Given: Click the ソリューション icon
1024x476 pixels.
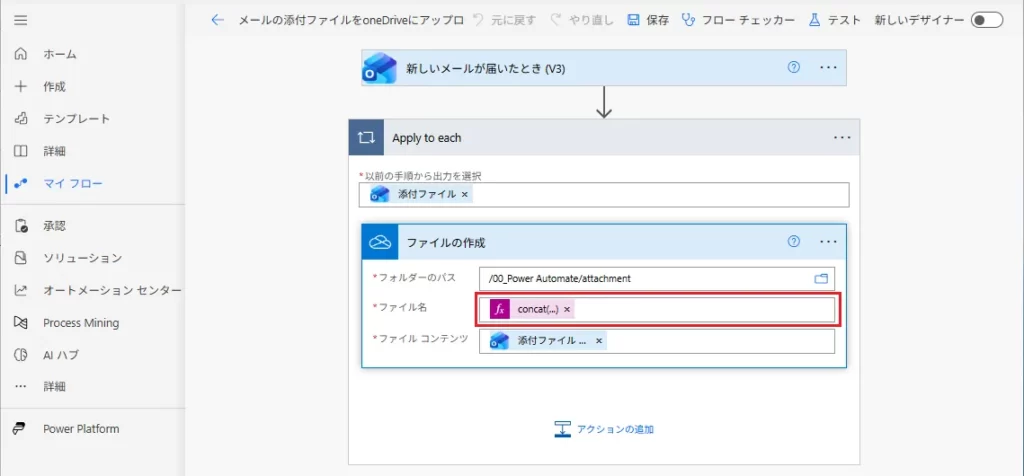Looking at the screenshot, I should click(21, 258).
